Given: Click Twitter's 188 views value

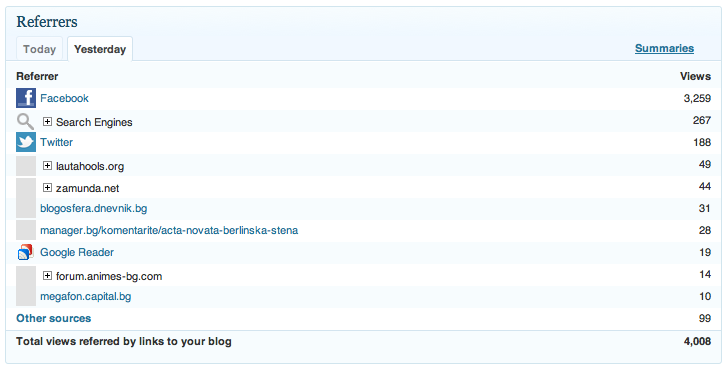Looking at the screenshot, I should click(x=702, y=142).
